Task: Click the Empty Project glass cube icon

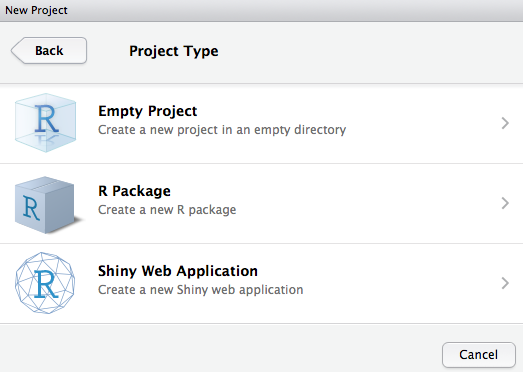Action: pyautogui.click(x=46, y=123)
